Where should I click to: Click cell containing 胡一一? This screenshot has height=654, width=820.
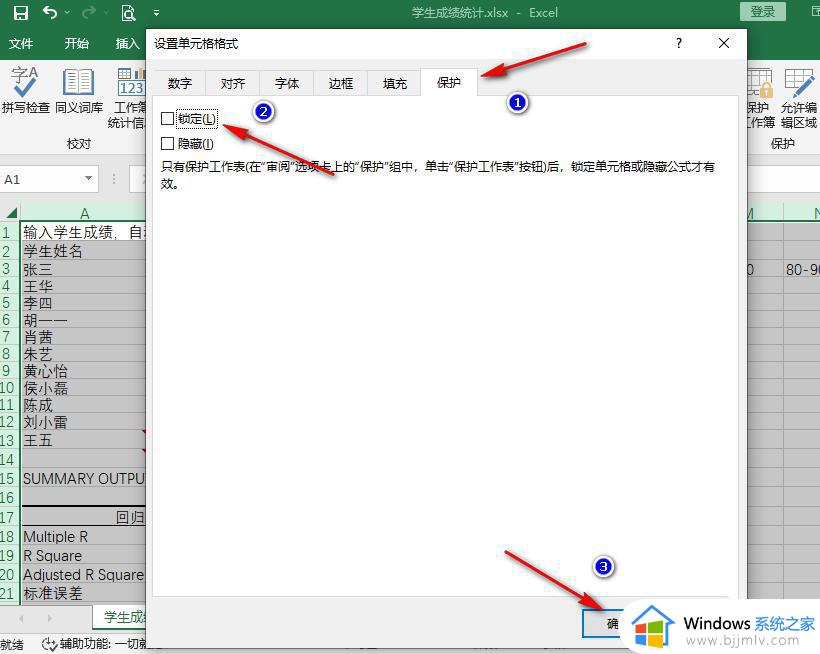pyautogui.click(x=84, y=320)
